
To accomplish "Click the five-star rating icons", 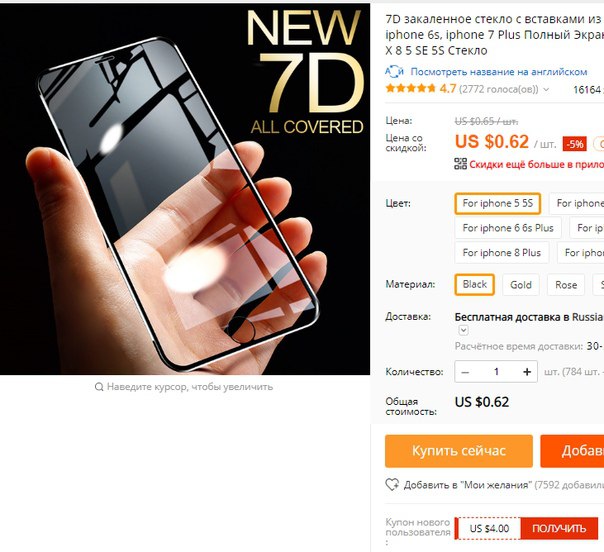I will (x=411, y=89).
